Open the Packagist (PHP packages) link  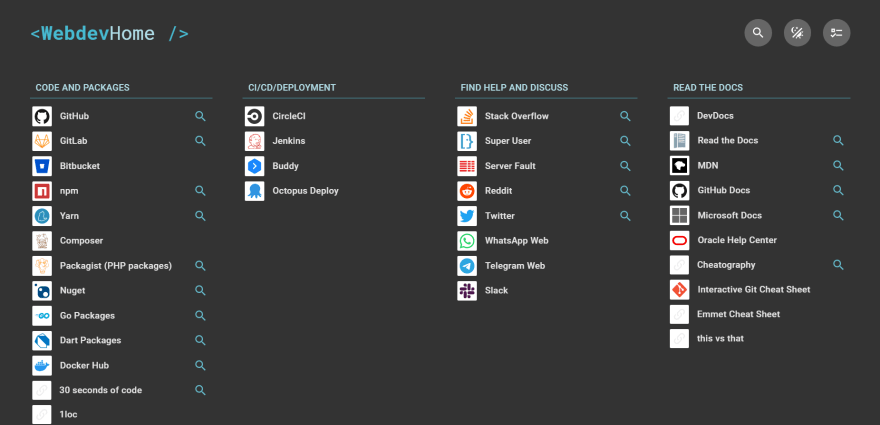point(116,266)
